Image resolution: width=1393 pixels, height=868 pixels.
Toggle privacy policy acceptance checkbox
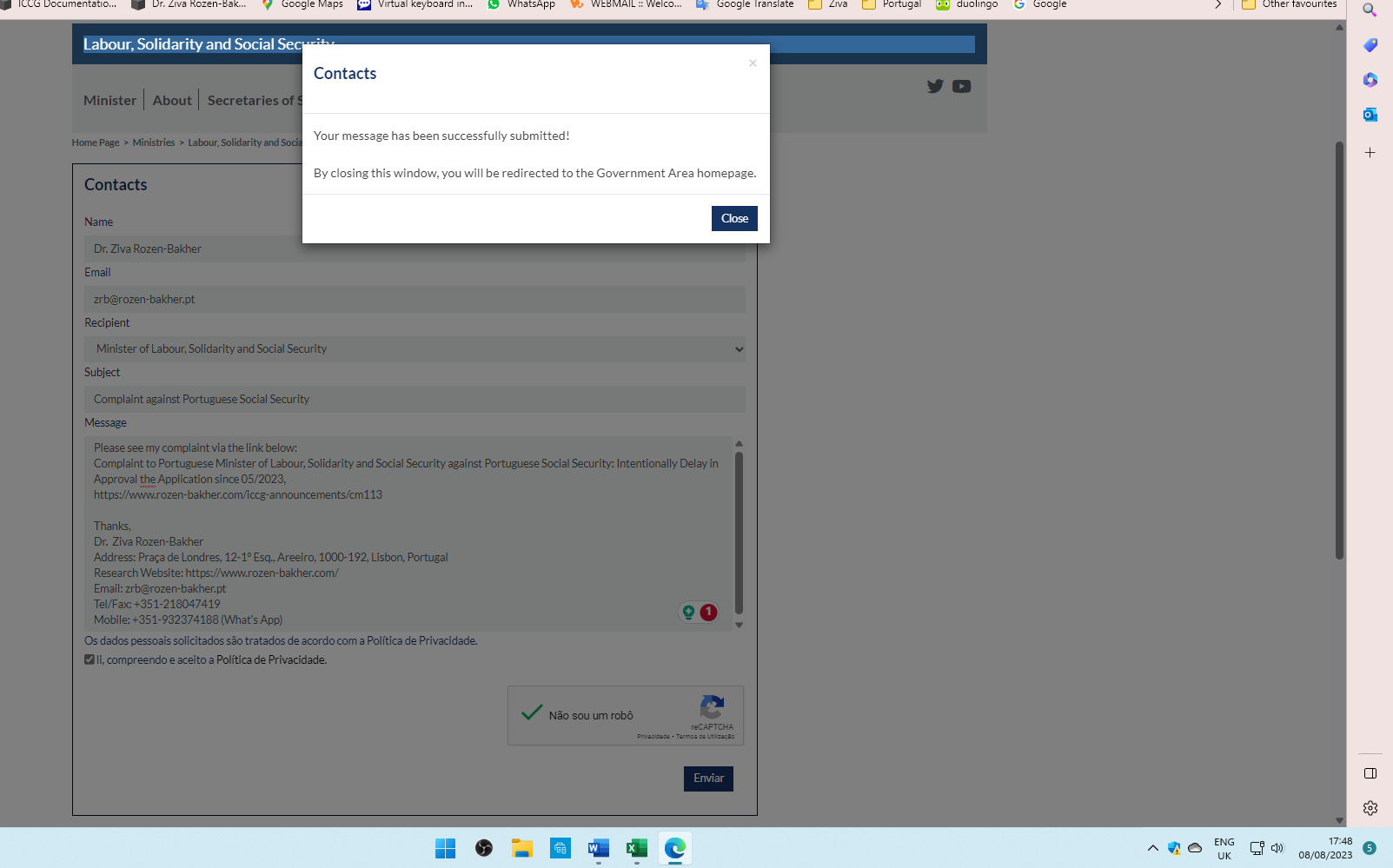90,659
